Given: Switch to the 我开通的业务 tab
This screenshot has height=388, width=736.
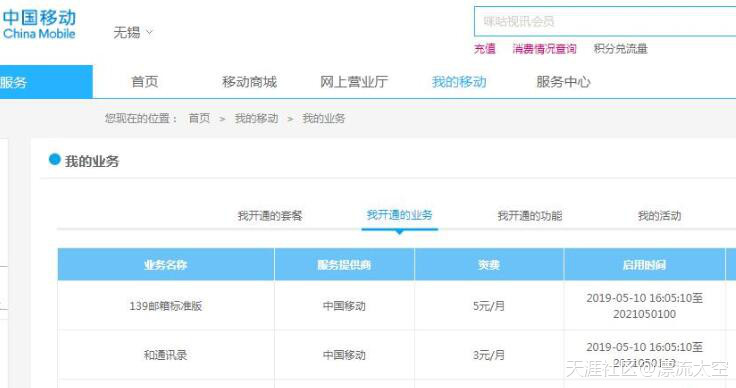Looking at the screenshot, I should [399, 215].
